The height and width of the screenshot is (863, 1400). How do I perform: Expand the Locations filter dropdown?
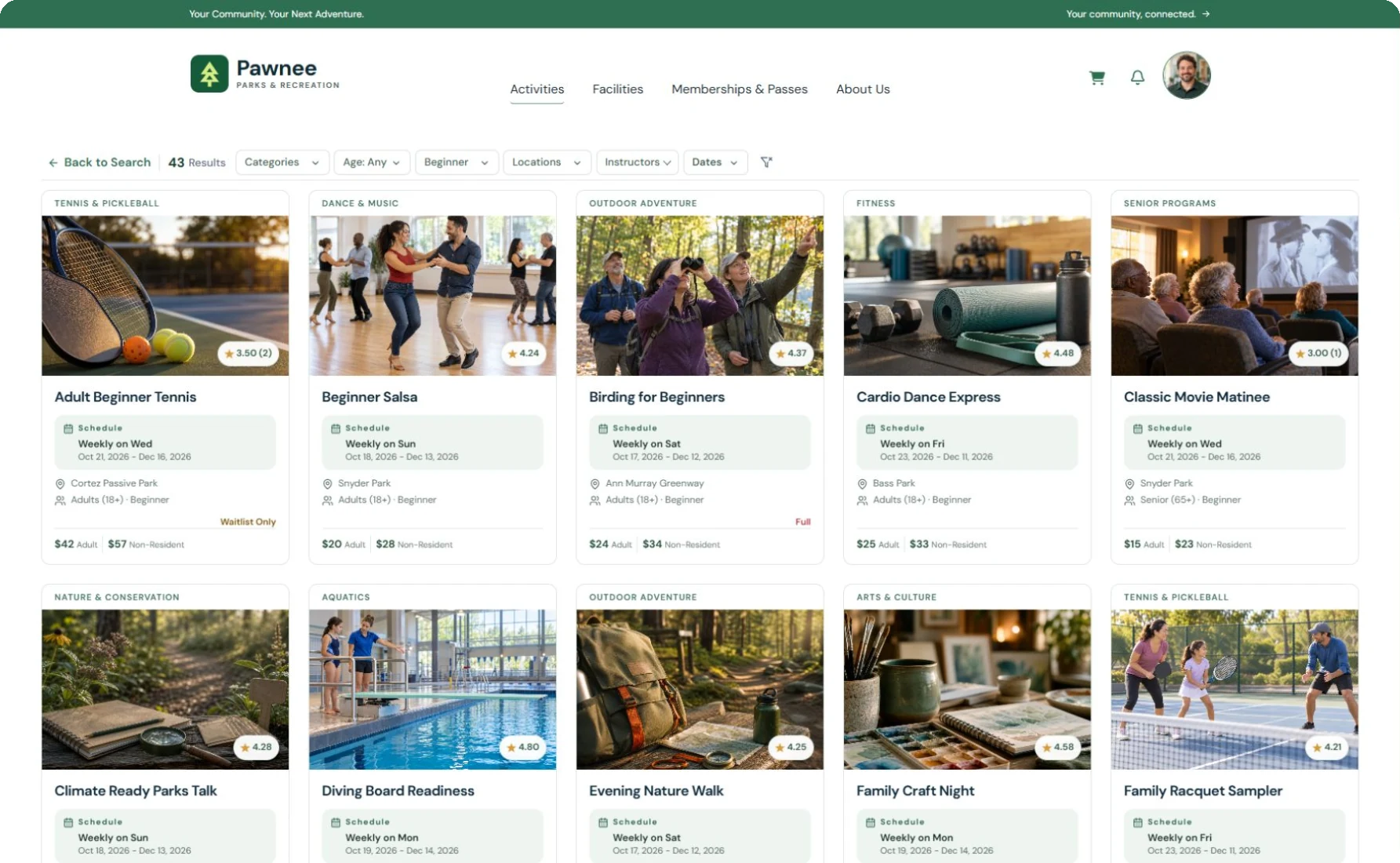point(546,162)
